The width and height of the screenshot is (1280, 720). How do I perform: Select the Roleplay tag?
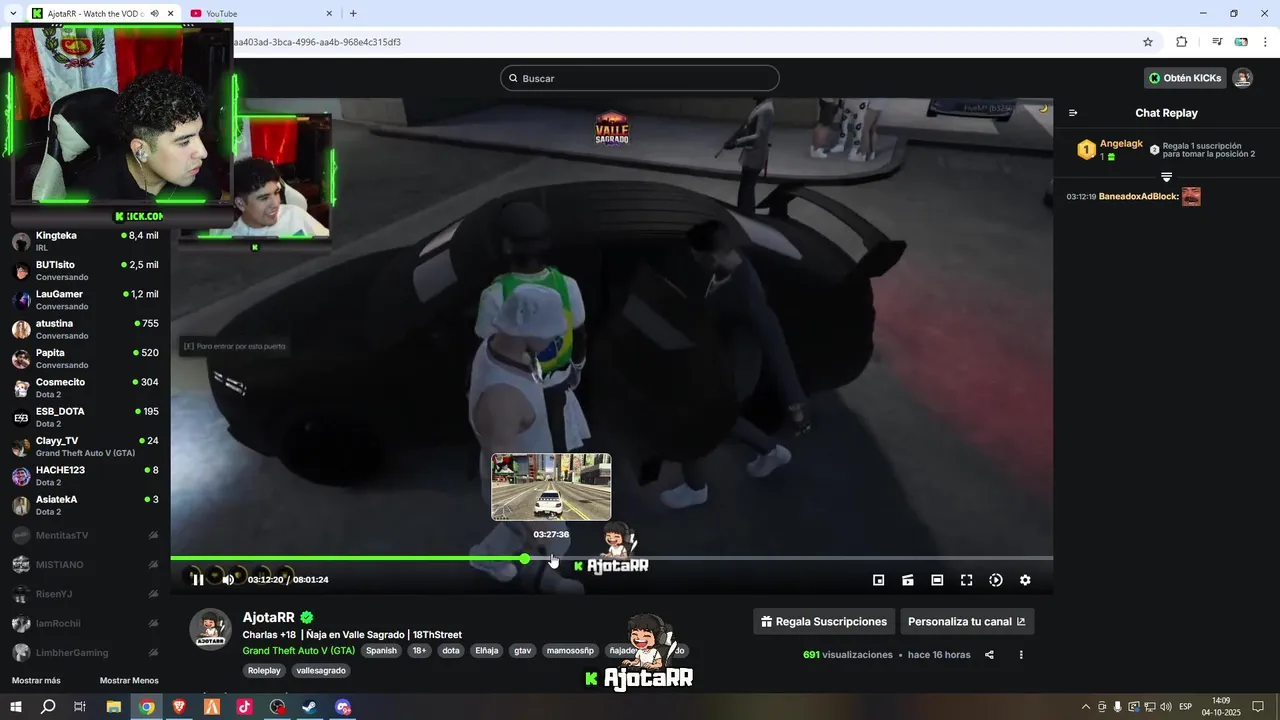tap(265, 670)
